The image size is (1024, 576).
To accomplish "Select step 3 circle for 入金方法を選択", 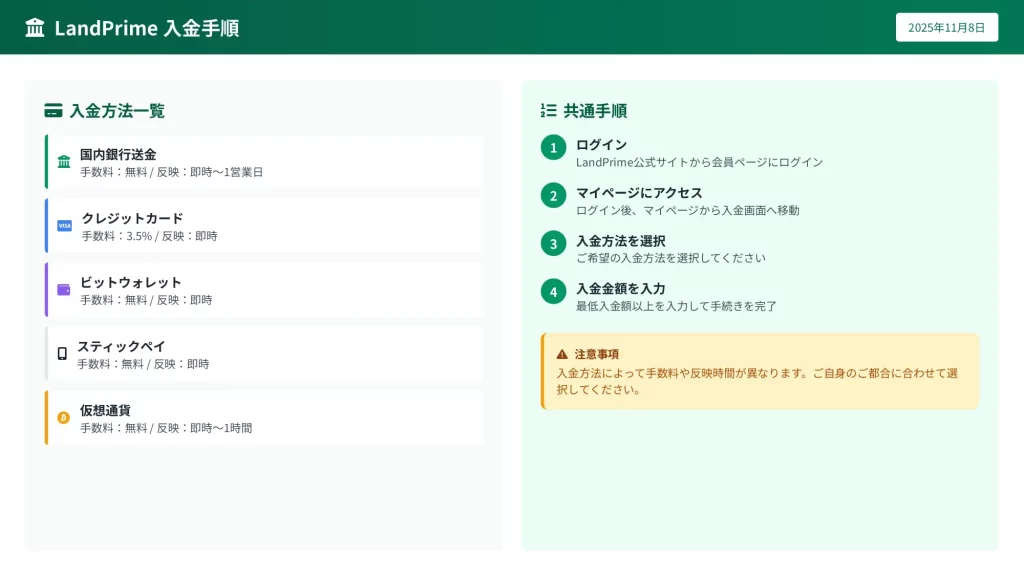I will (553, 244).
